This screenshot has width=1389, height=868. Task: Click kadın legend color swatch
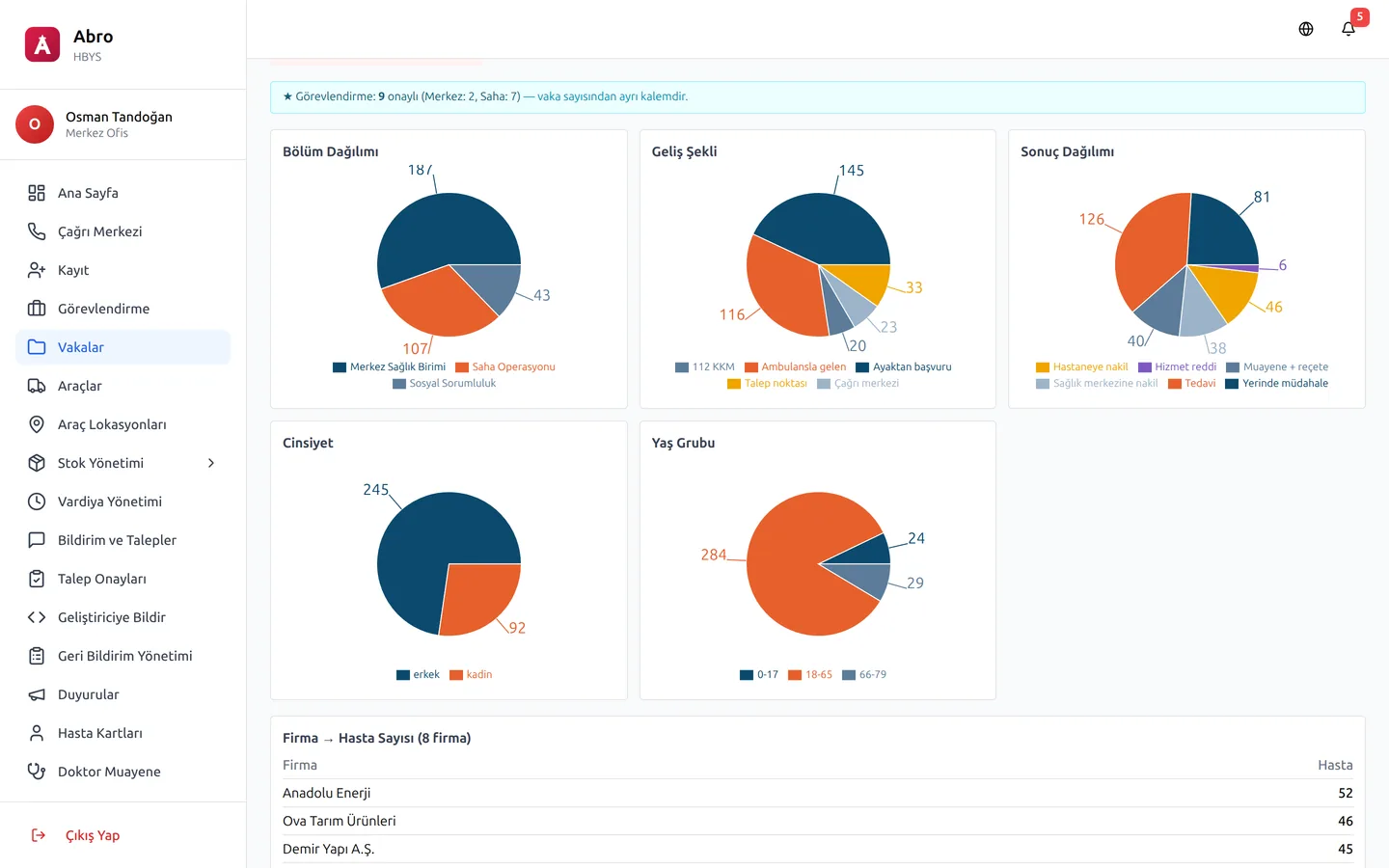456,675
